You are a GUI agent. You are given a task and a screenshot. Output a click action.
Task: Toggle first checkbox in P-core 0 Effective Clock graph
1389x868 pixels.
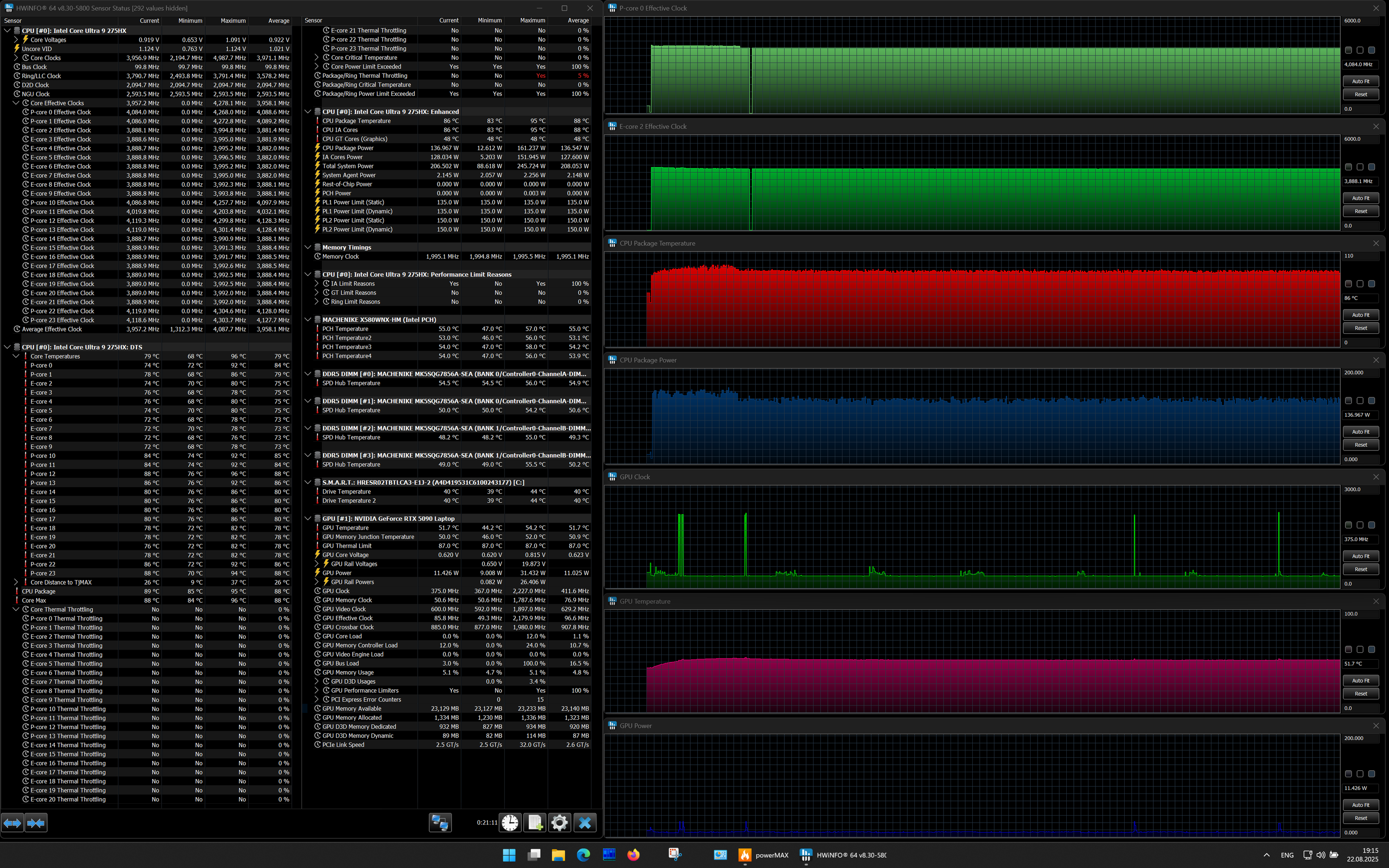(1348, 50)
